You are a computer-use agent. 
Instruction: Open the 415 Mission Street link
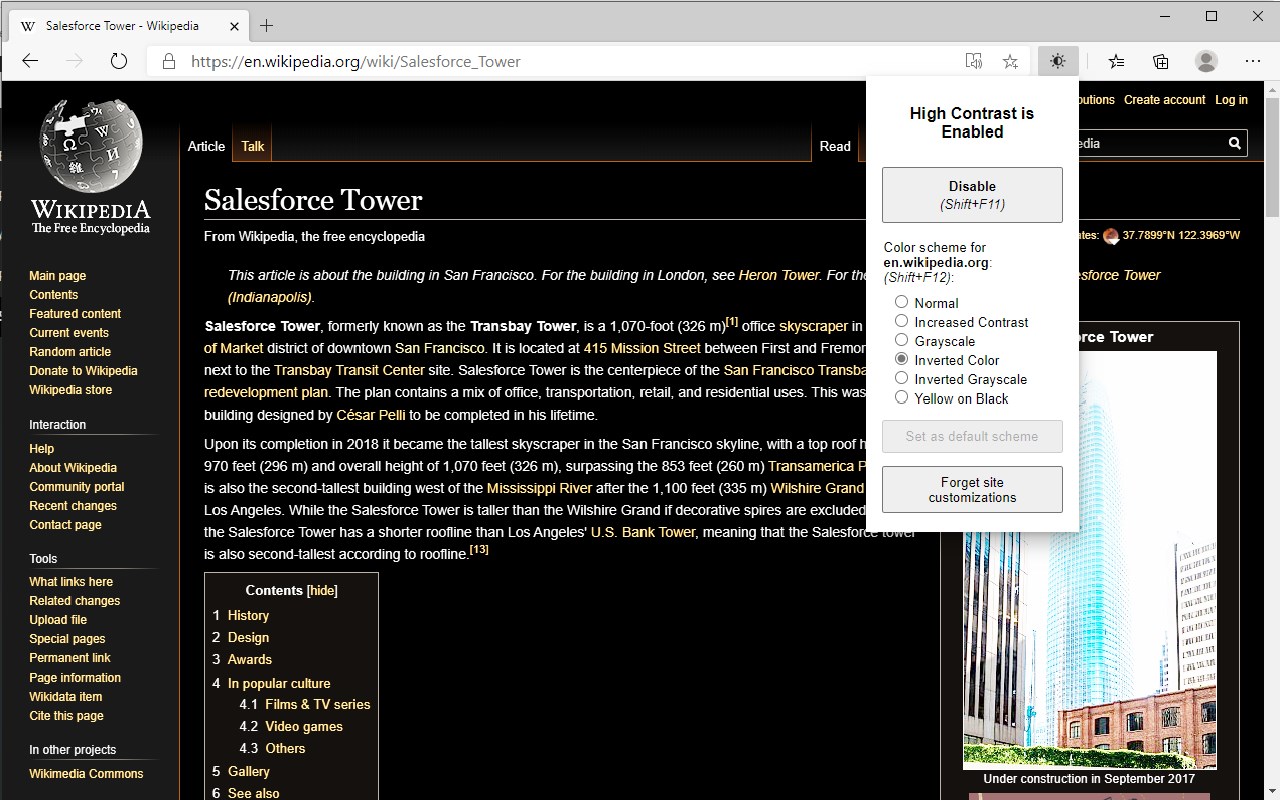coord(642,348)
